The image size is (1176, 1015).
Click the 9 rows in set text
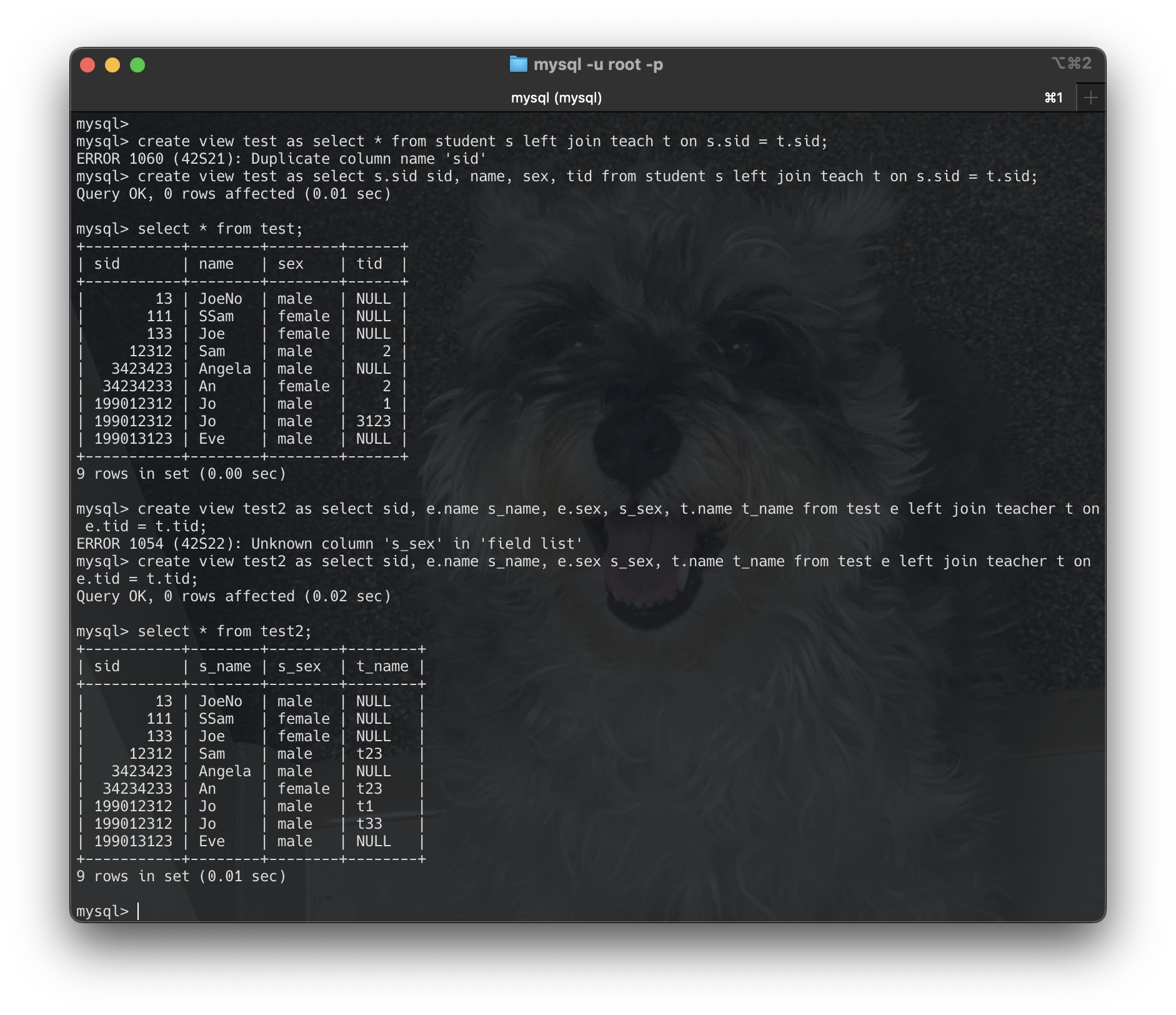coord(181,474)
